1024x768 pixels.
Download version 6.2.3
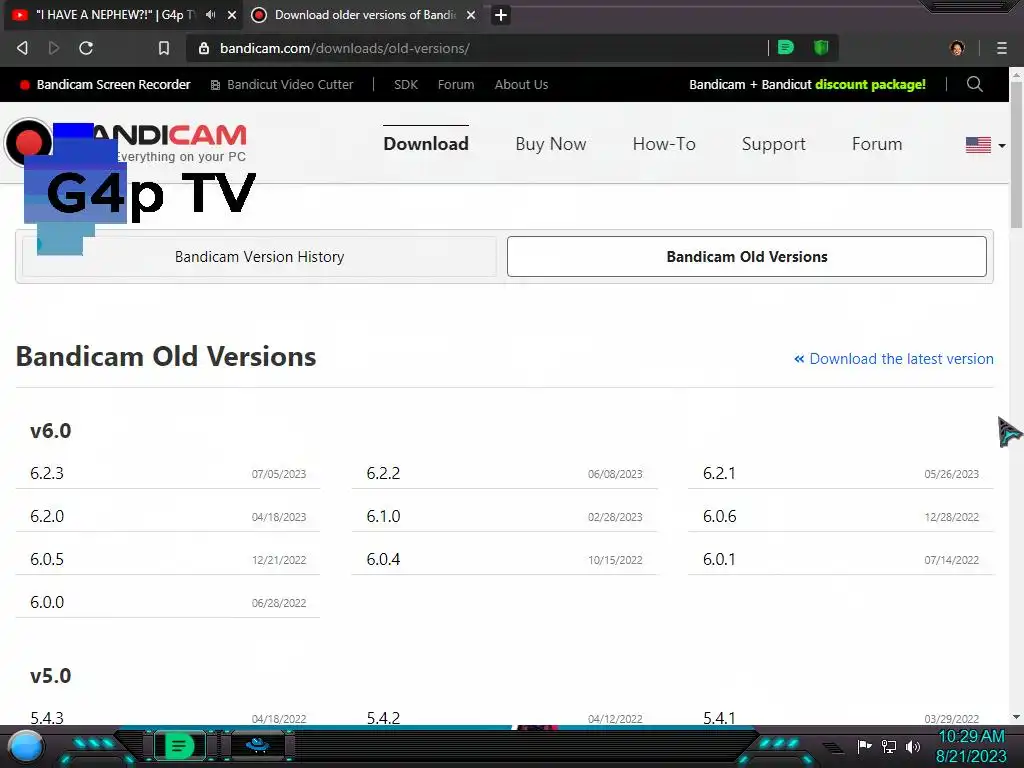[168, 473]
